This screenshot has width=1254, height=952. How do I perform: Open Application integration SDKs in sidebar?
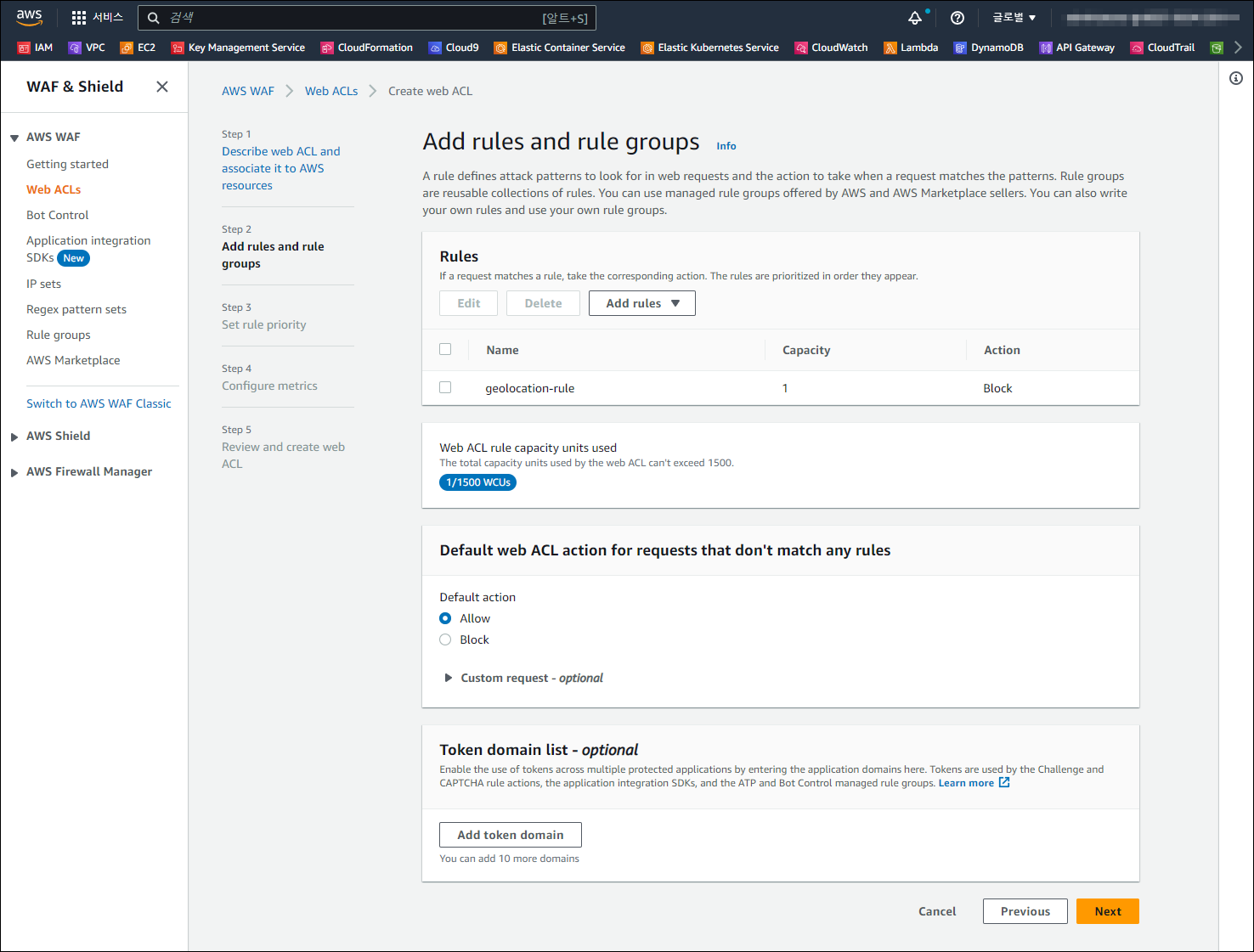tap(88, 249)
